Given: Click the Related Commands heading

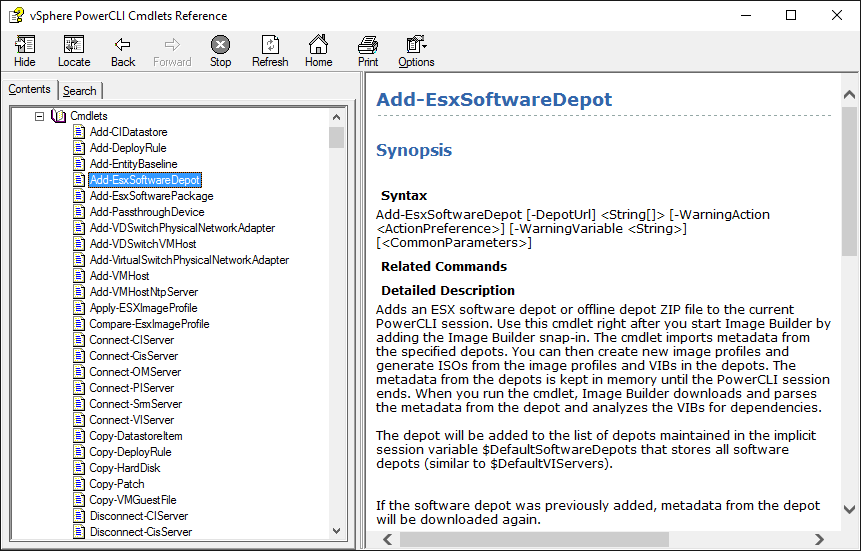Looking at the screenshot, I should [x=444, y=266].
